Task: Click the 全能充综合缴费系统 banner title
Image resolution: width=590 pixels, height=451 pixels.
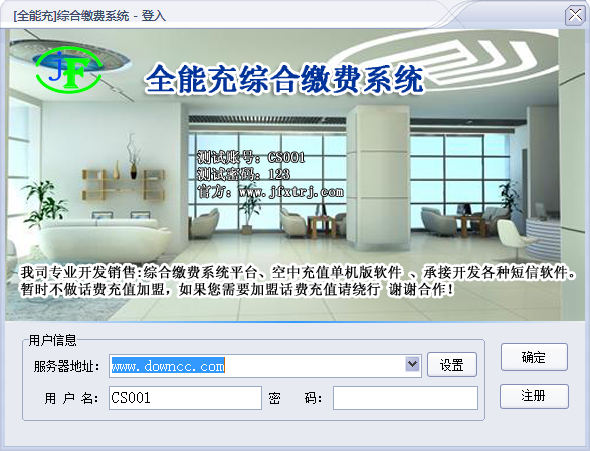Action: click(x=284, y=79)
